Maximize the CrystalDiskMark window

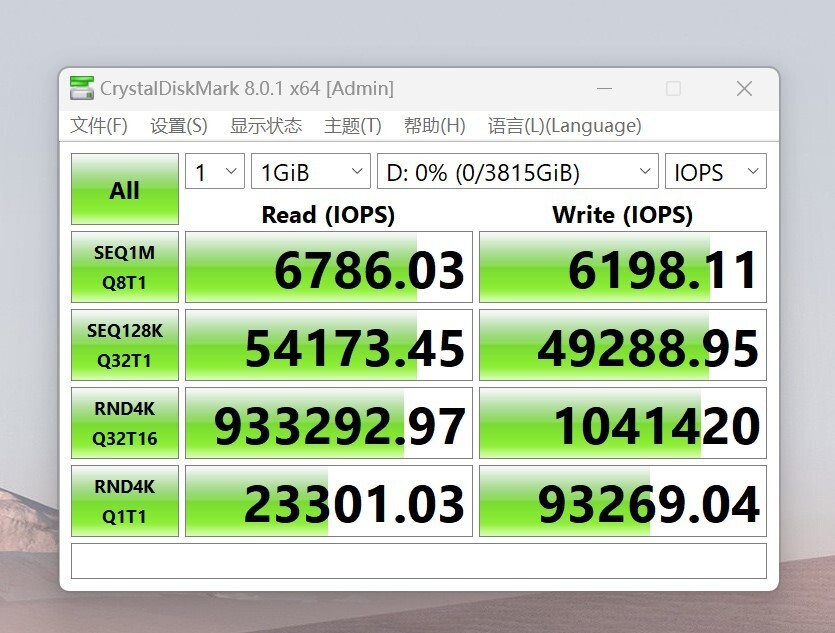[x=673, y=88]
